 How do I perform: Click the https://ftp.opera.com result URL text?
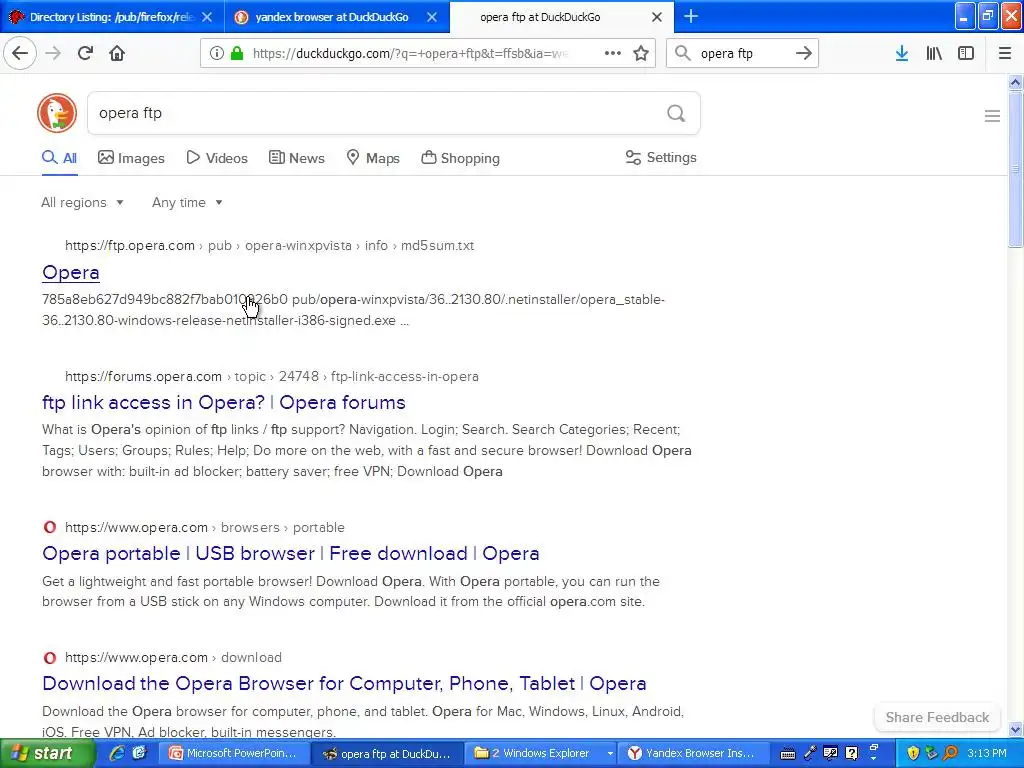(130, 246)
